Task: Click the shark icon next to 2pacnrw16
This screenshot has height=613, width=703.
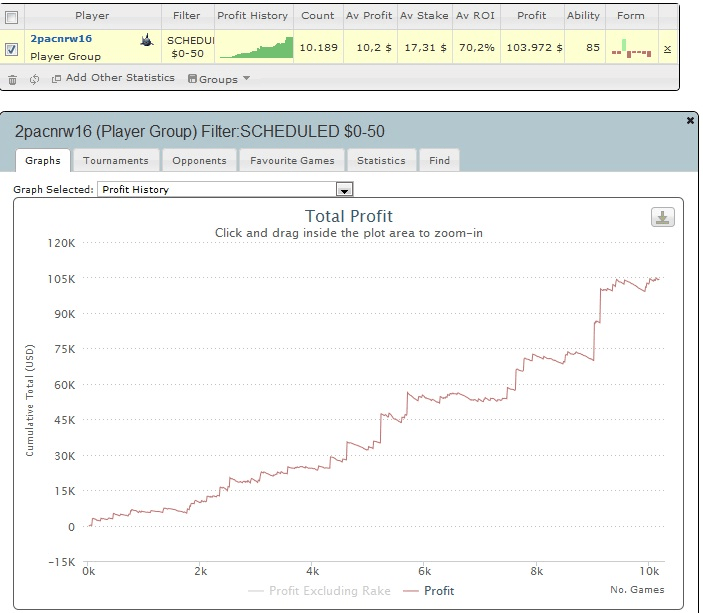Action: pyautogui.click(x=147, y=40)
